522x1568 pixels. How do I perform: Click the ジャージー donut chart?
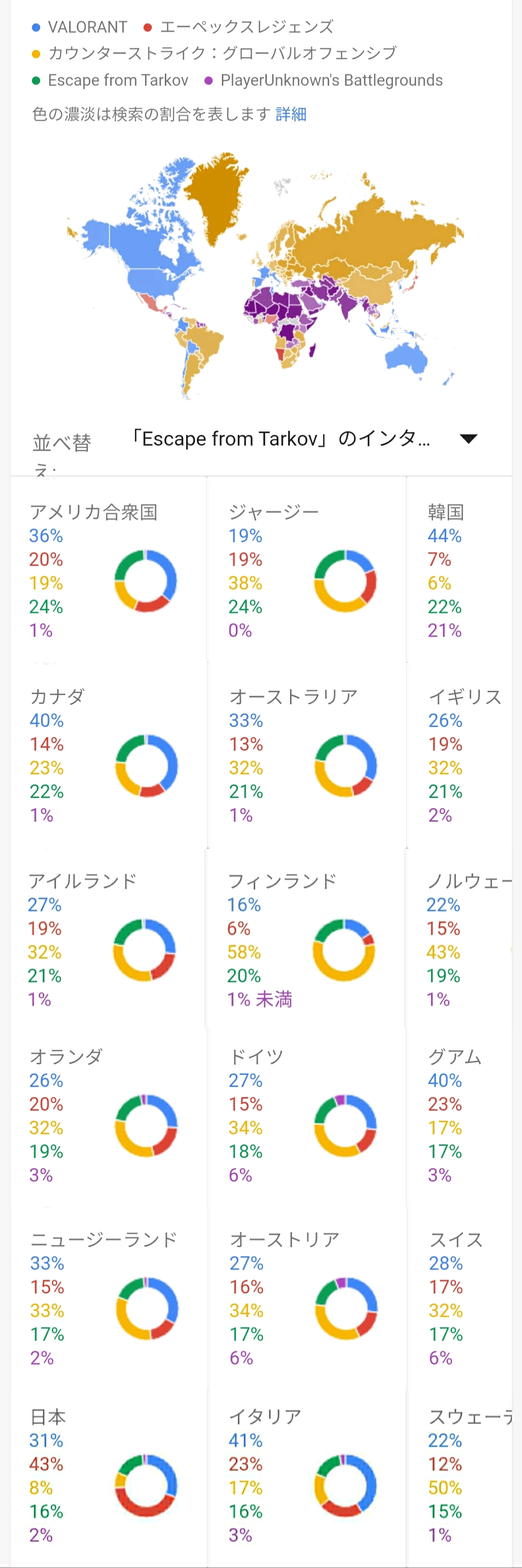click(345, 581)
